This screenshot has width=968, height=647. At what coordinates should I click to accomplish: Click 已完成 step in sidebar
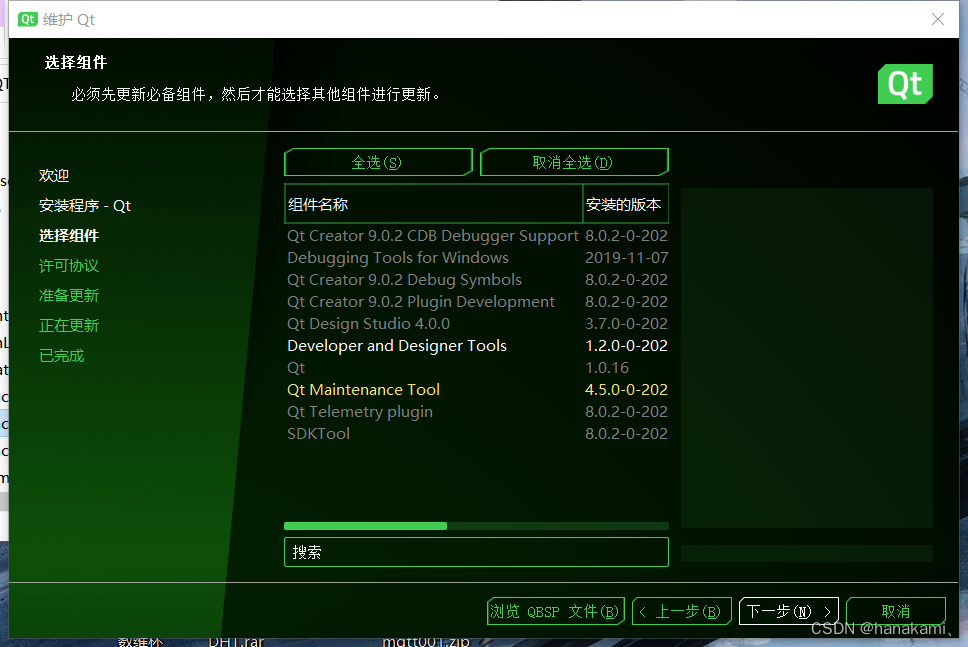tap(61, 356)
